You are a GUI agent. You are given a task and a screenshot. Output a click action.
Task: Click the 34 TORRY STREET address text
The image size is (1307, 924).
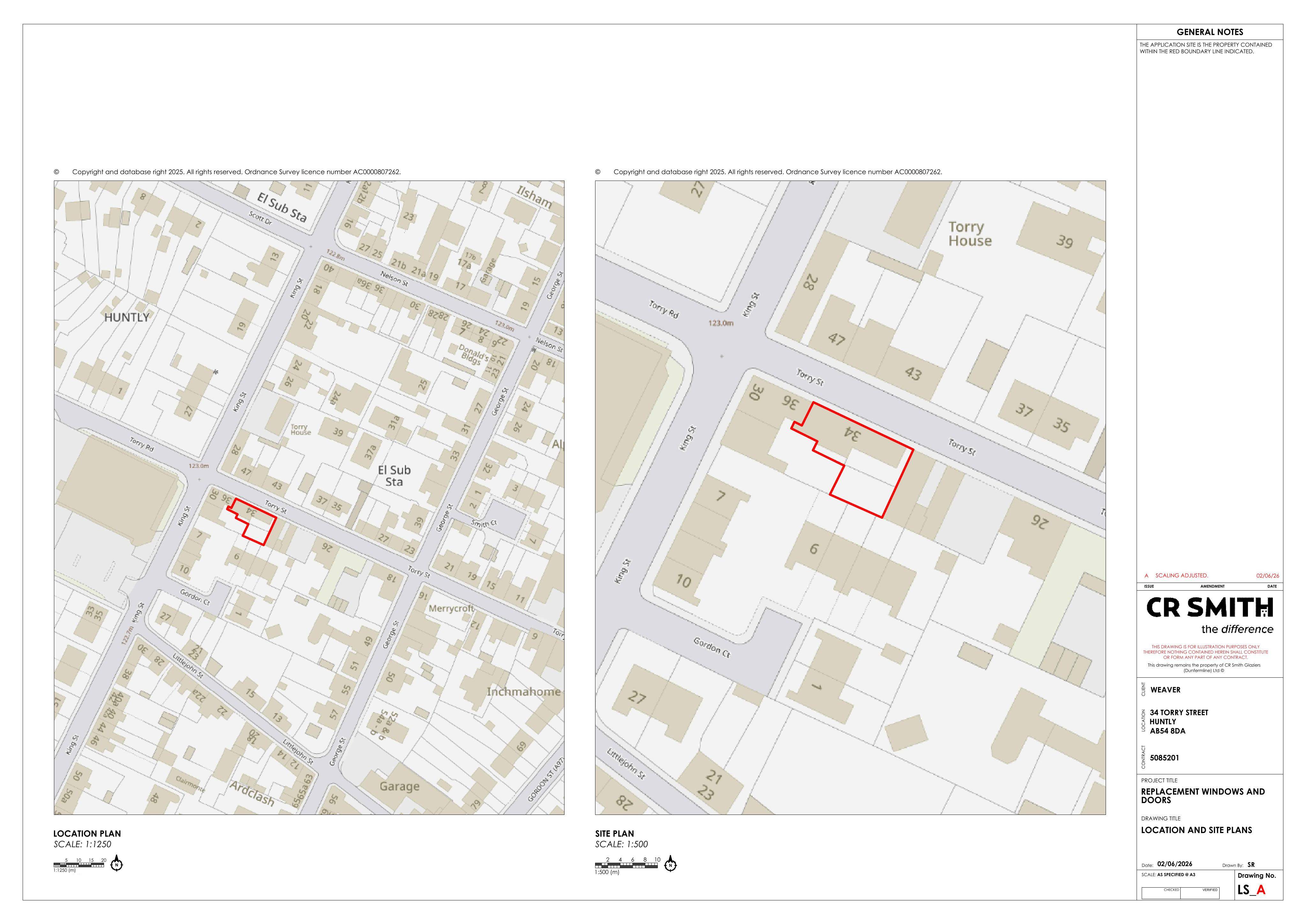click(x=1179, y=712)
